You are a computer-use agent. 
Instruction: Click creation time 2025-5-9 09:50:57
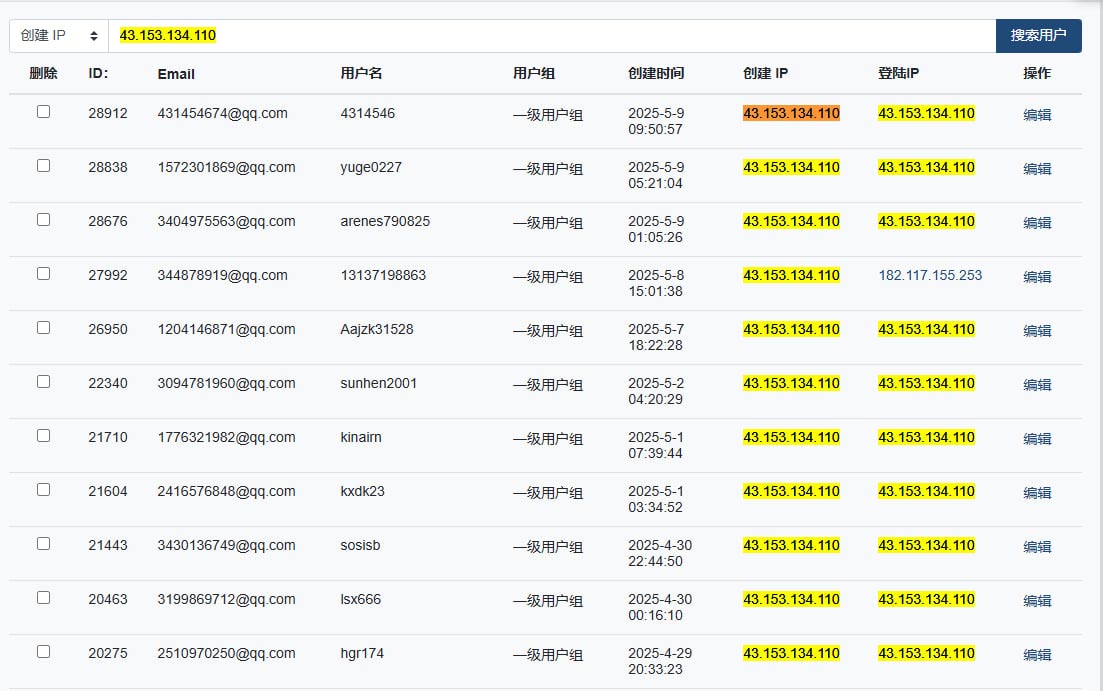[x=656, y=121]
